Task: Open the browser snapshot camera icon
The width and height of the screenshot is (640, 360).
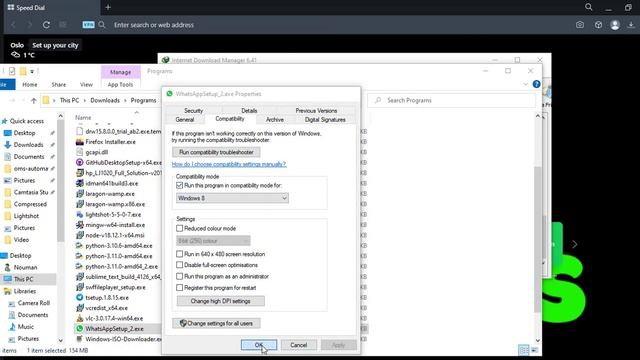Action: [x=580, y=25]
